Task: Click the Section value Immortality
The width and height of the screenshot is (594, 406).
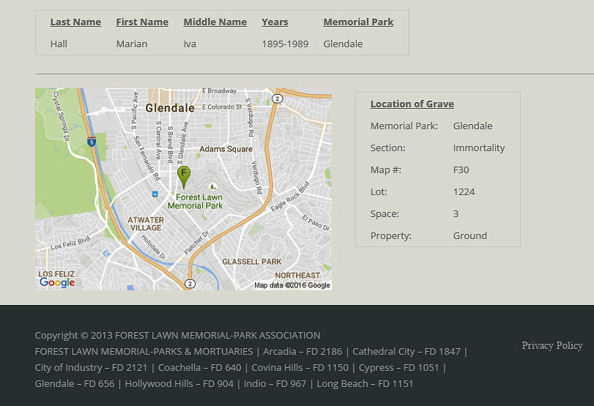Action: pos(479,148)
